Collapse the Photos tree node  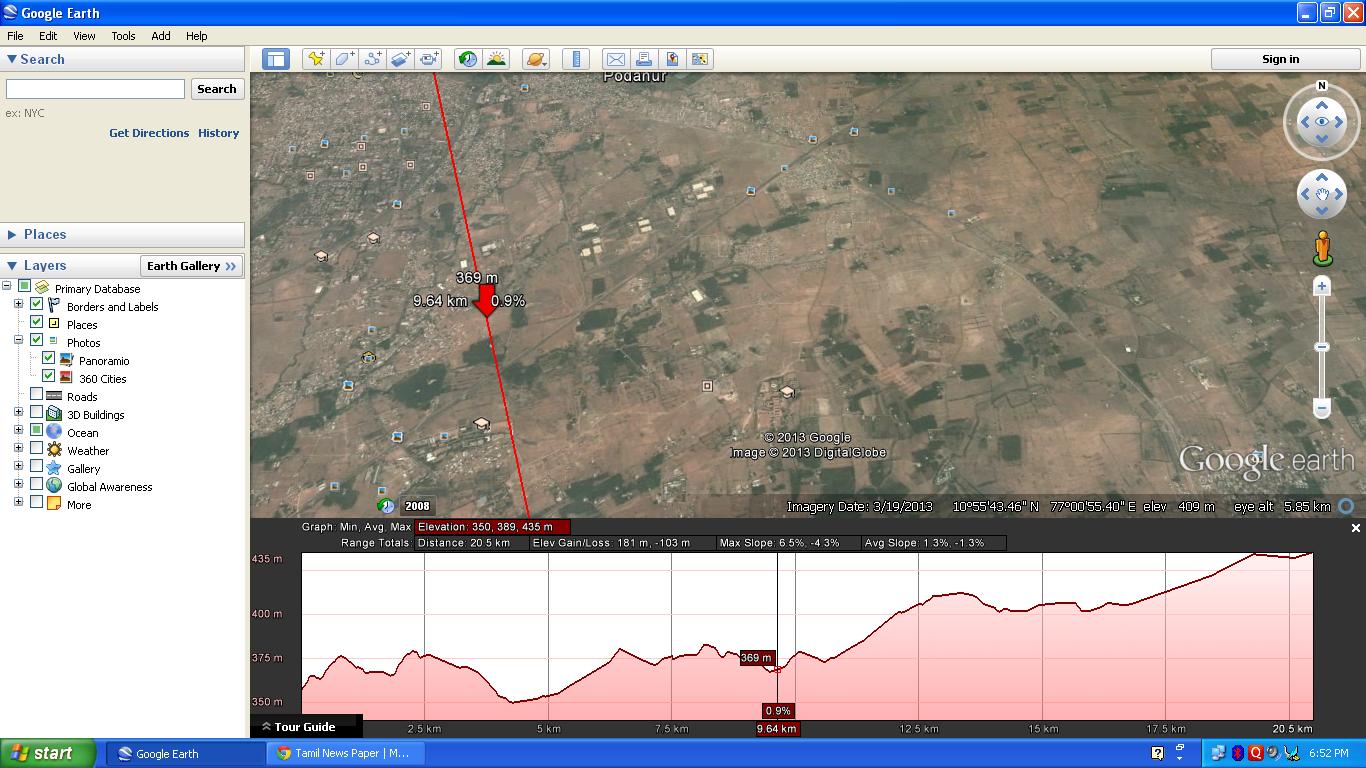18,341
